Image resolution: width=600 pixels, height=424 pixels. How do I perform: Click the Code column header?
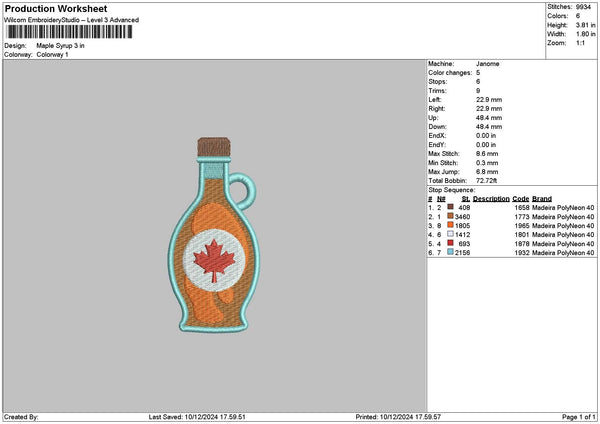point(520,199)
